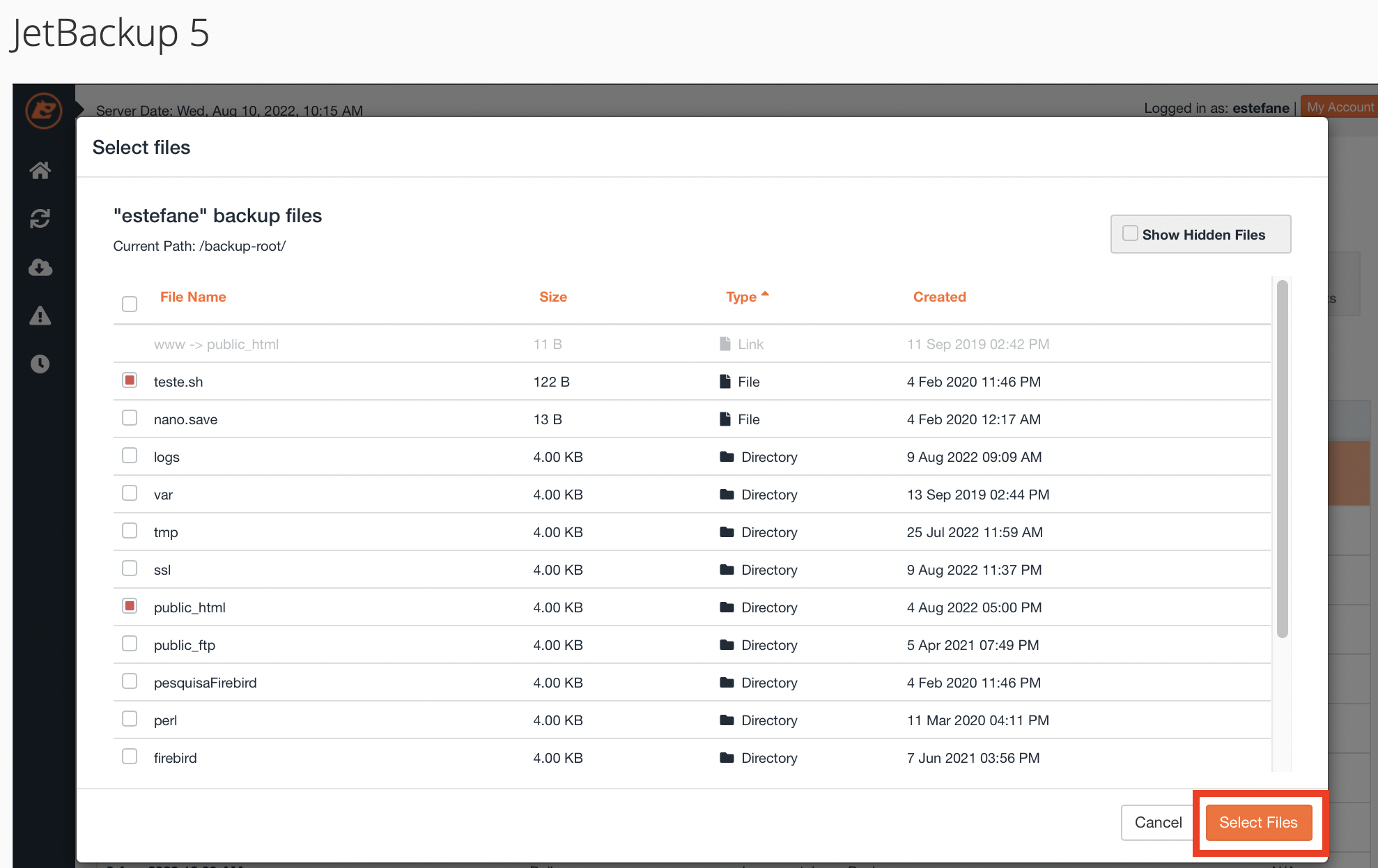
Task: Click the folder icon in public_html row
Action: click(x=727, y=607)
